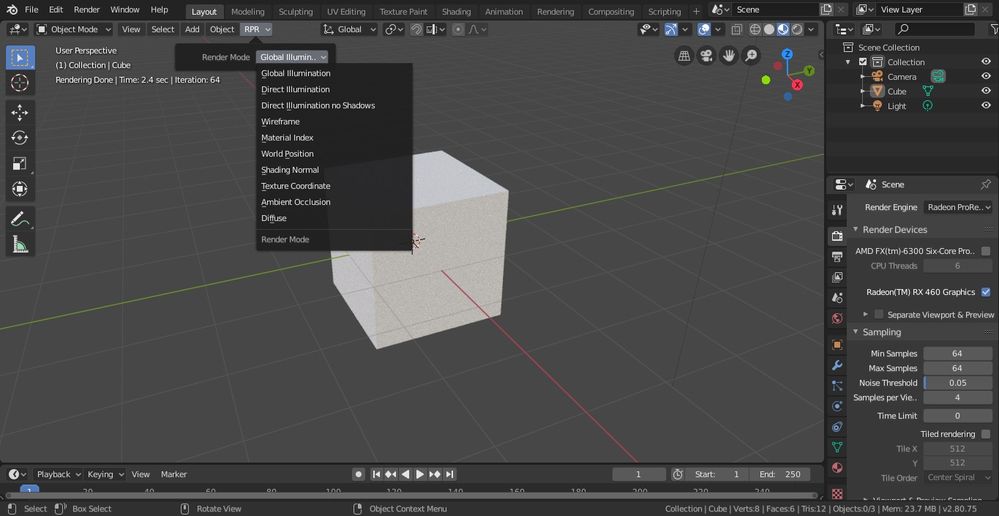This screenshot has width=999, height=516.
Task: Click the play animation button
Action: point(420,474)
